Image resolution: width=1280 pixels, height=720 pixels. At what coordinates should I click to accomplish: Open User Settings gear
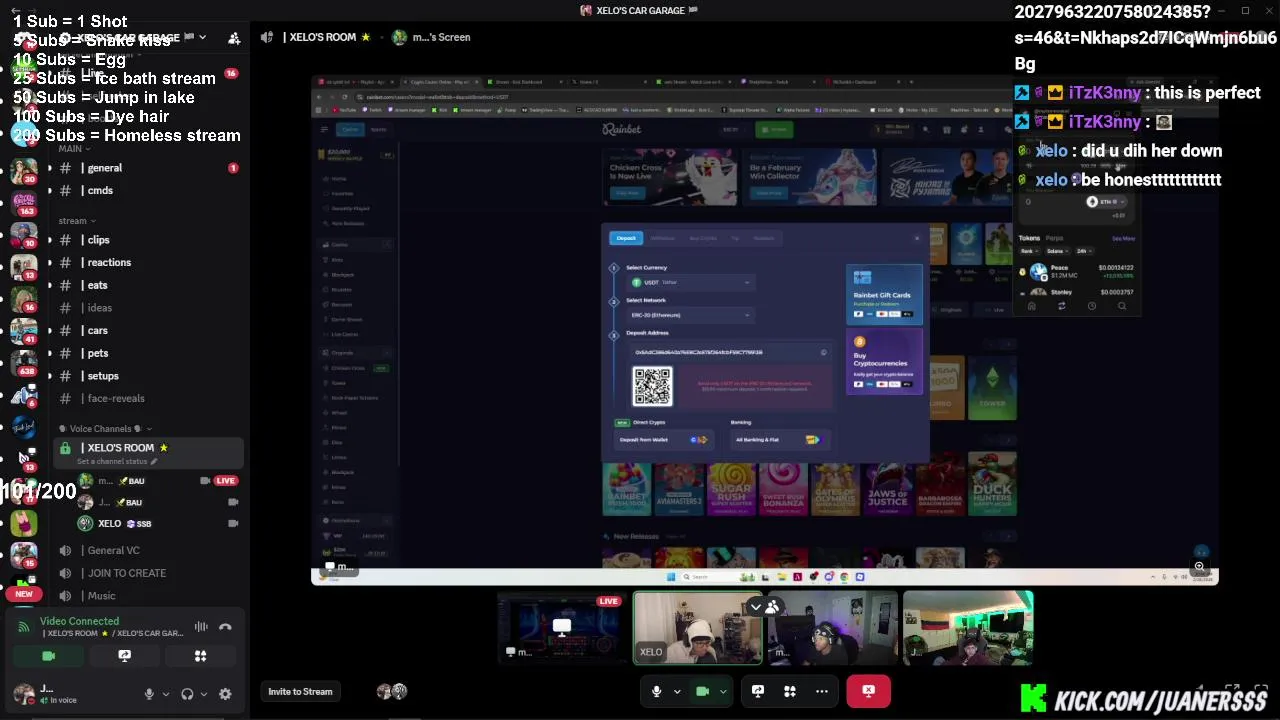click(225, 694)
